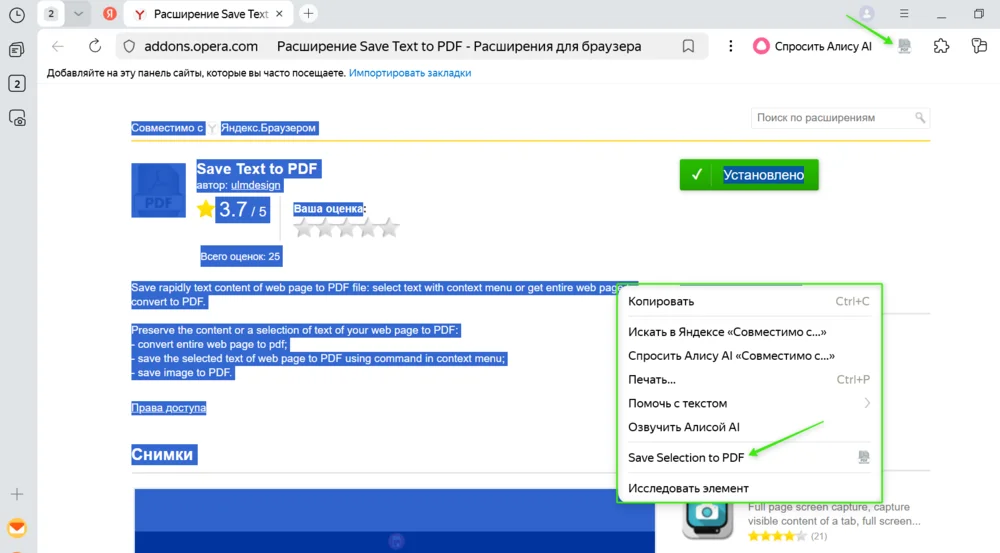Open the extensions puzzle icon
Screen dimensions: 1000x553
(941, 46)
